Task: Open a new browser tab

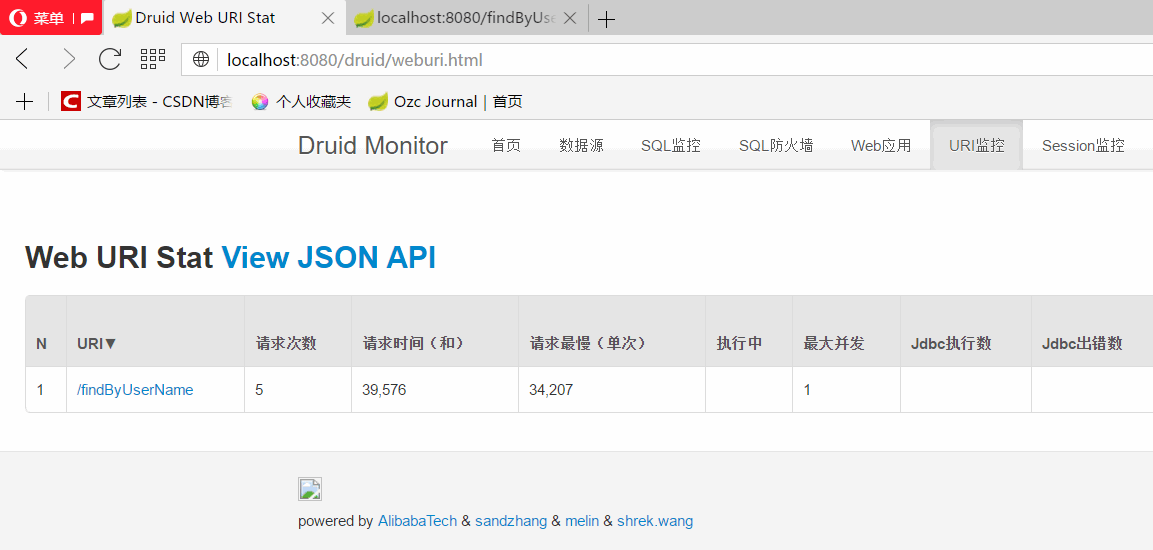Action: click(605, 20)
